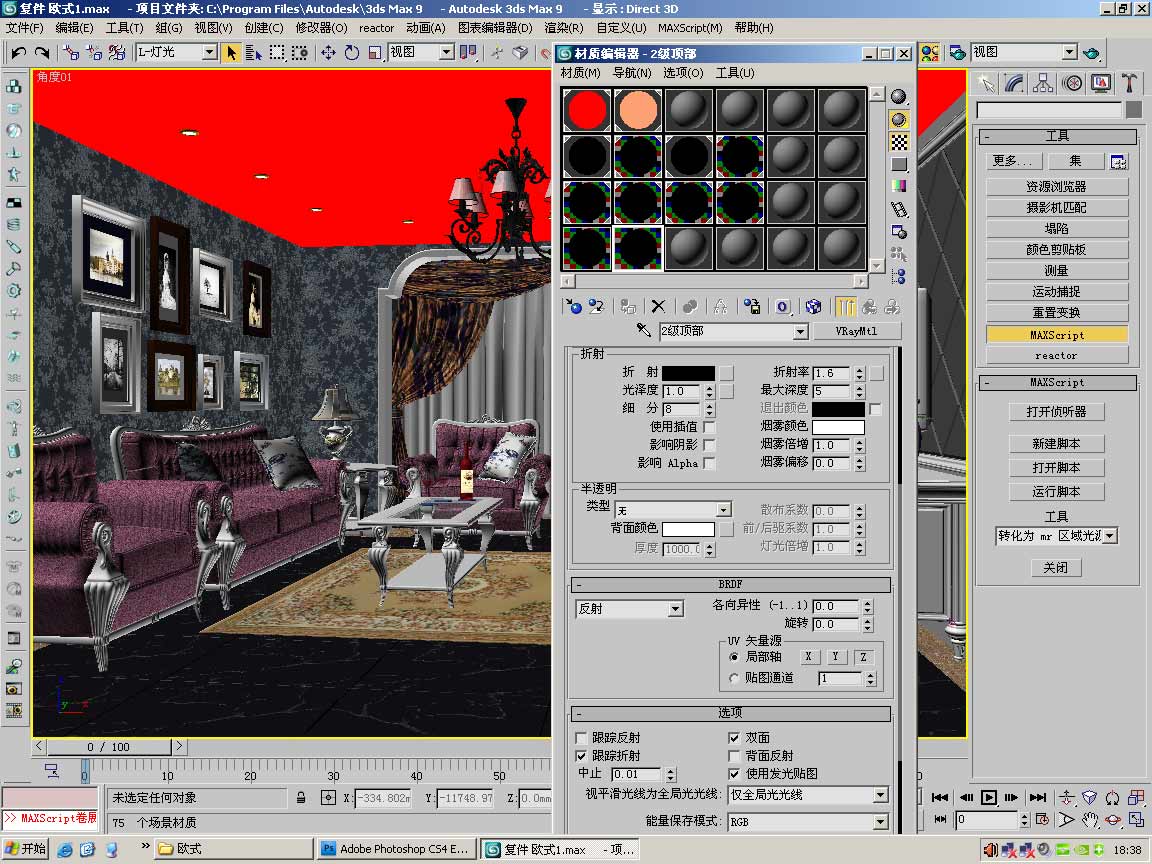Viewport: 1152px width, 864px height.
Task: Click Get Material in material editor toolbar
Action: point(573,307)
